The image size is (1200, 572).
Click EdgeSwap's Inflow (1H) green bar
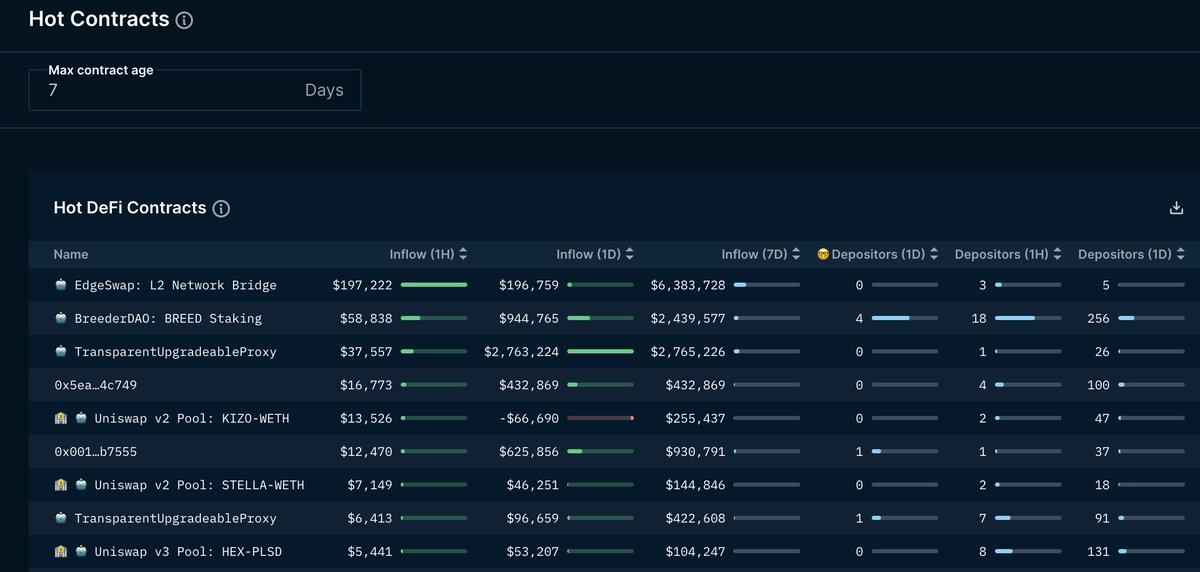point(433,285)
